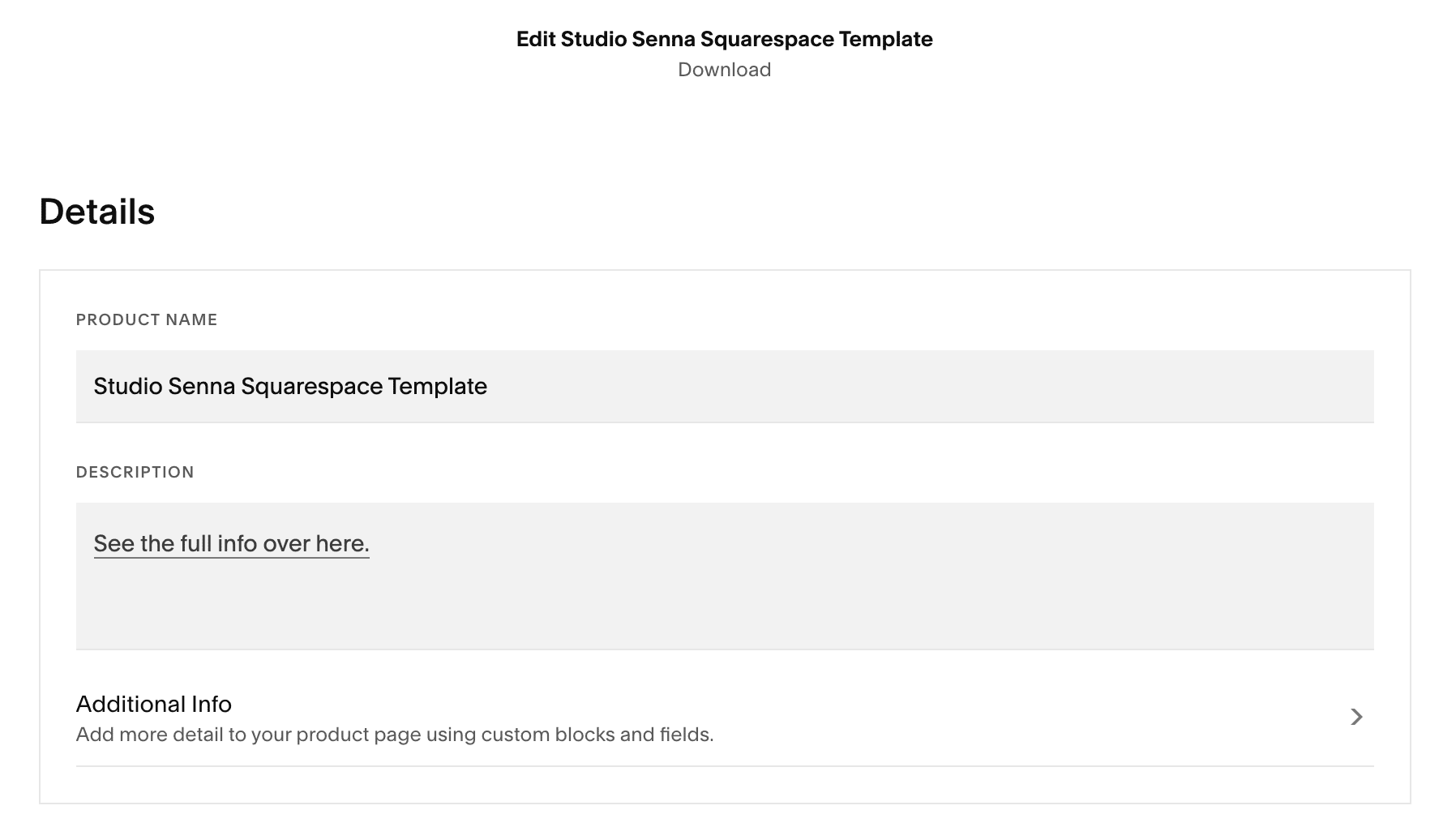The image size is (1456, 840).
Task: Click the right end of product name field
Action: tap(1346, 387)
